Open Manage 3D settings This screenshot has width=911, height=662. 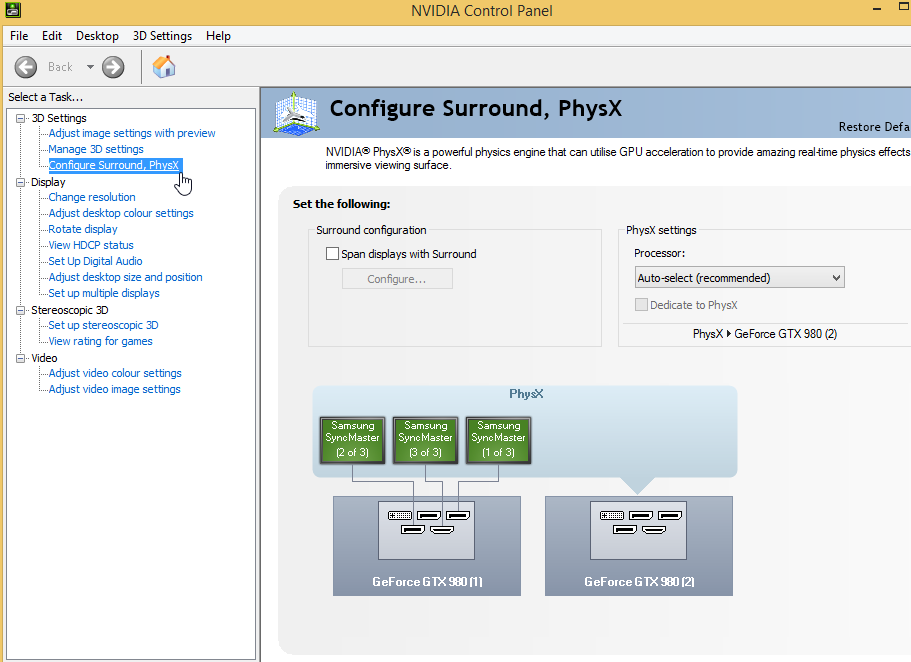pos(96,149)
